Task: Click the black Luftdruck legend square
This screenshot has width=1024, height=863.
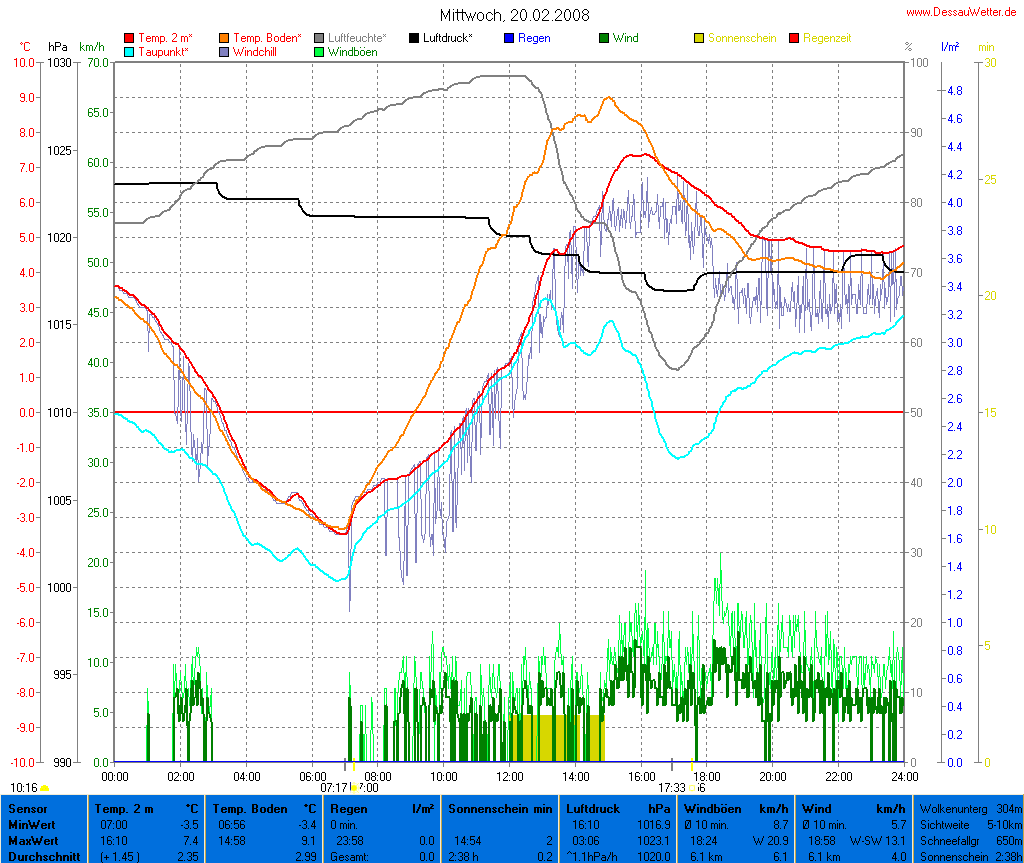Action: pyautogui.click(x=414, y=38)
